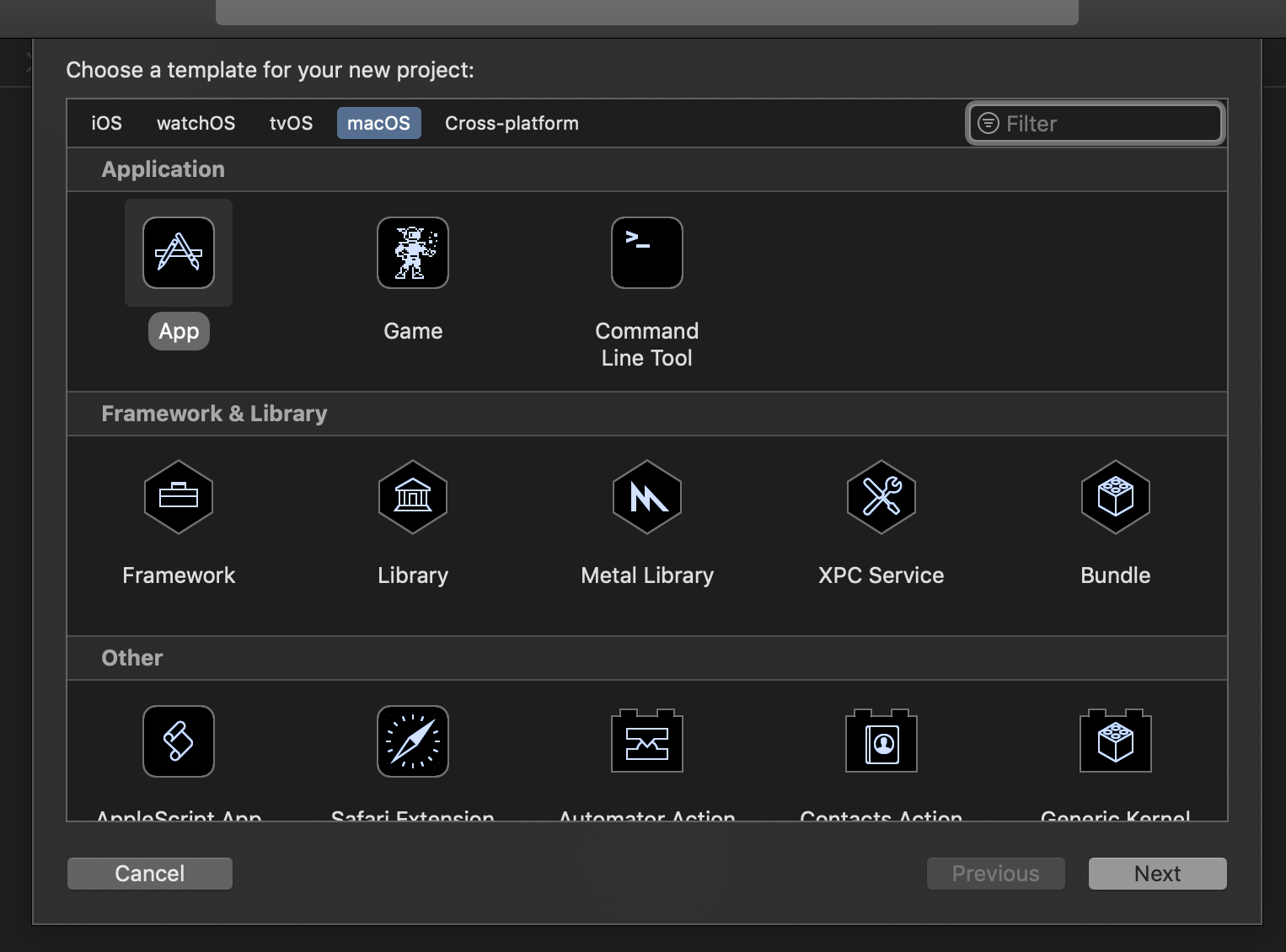The image size is (1286, 952).
Task: Select the Framework toolbox icon
Action: tap(179, 497)
